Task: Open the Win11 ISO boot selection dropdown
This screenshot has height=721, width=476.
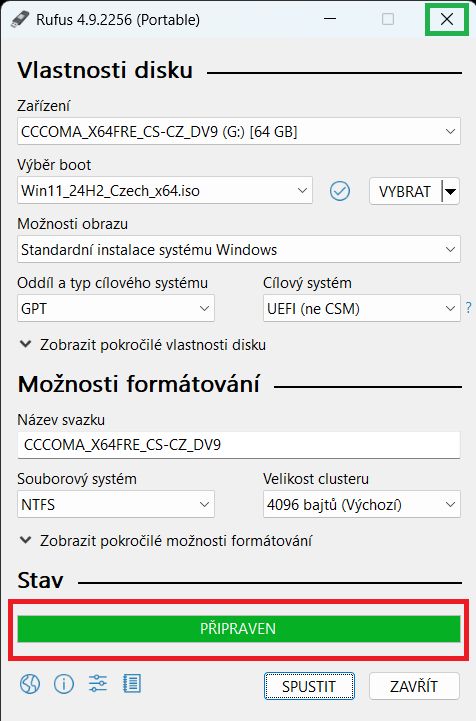Action: (x=165, y=190)
